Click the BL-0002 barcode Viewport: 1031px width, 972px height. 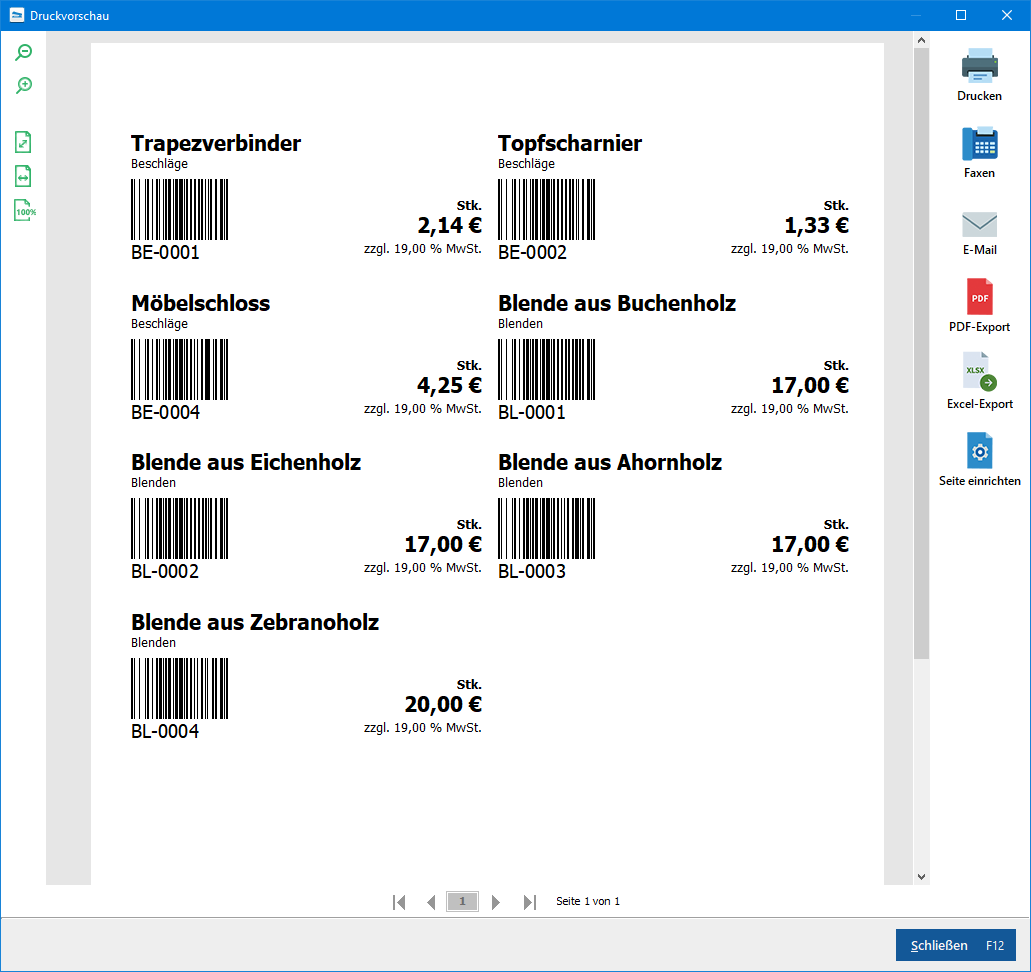click(180, 529)
